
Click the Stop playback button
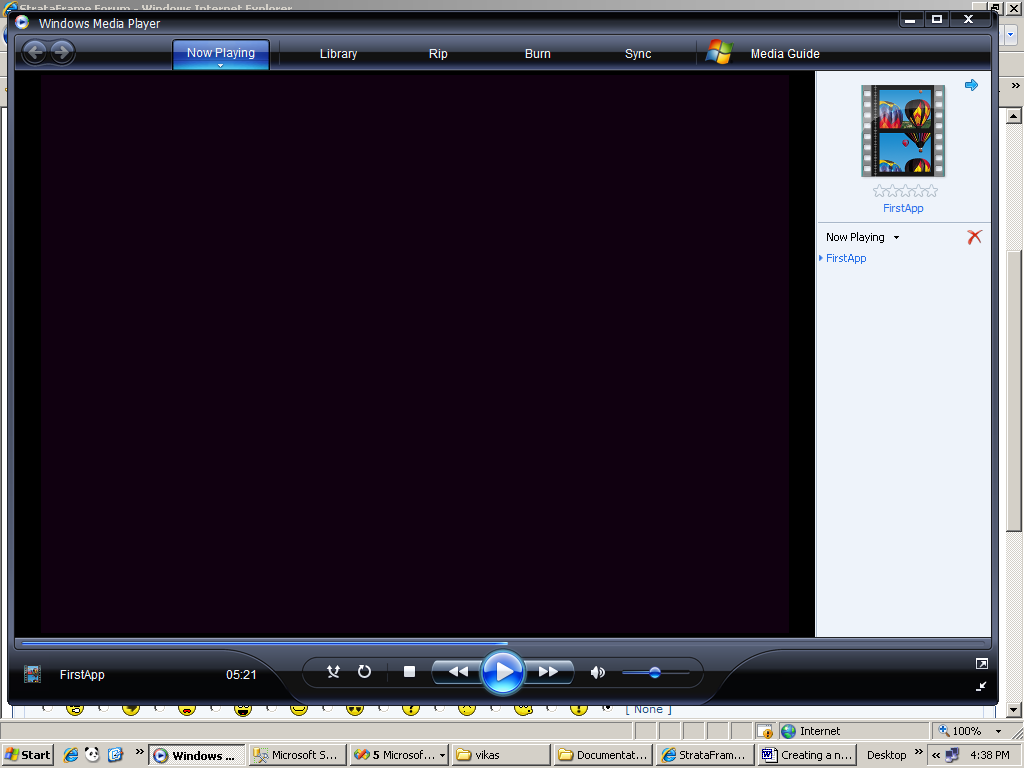pos(409,672)
